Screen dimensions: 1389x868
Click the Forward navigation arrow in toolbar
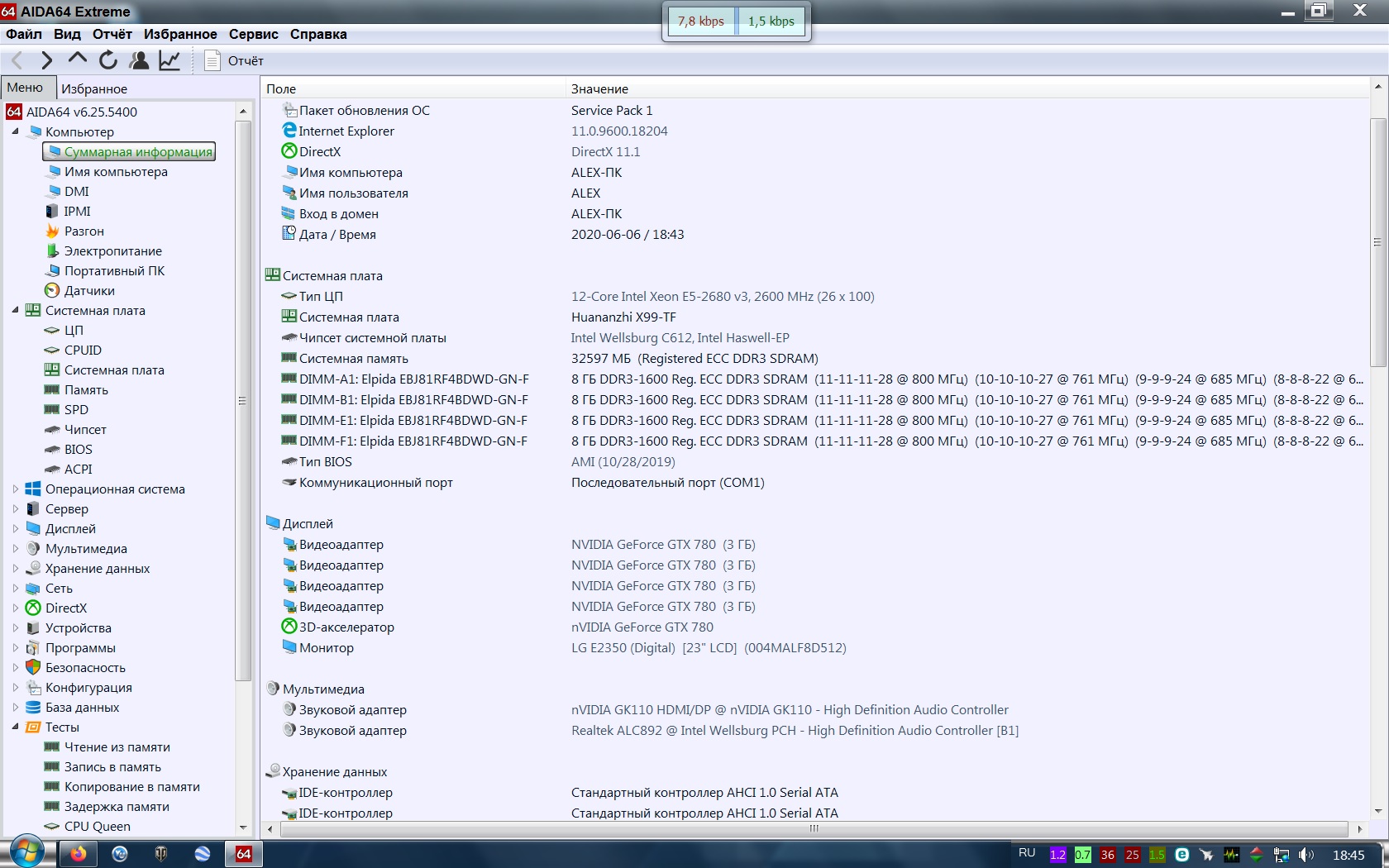[46, 60]
